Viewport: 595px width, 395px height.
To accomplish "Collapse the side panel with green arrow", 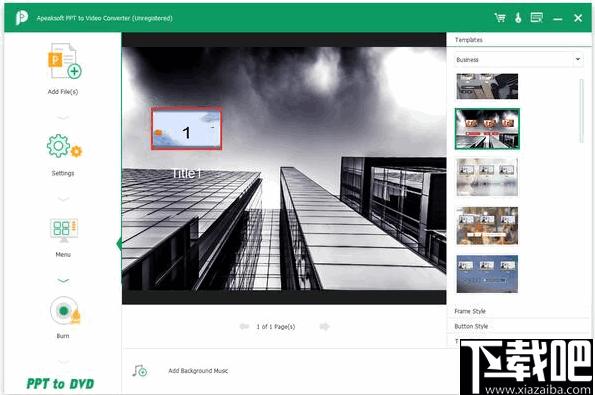I will tap(119, 244).
